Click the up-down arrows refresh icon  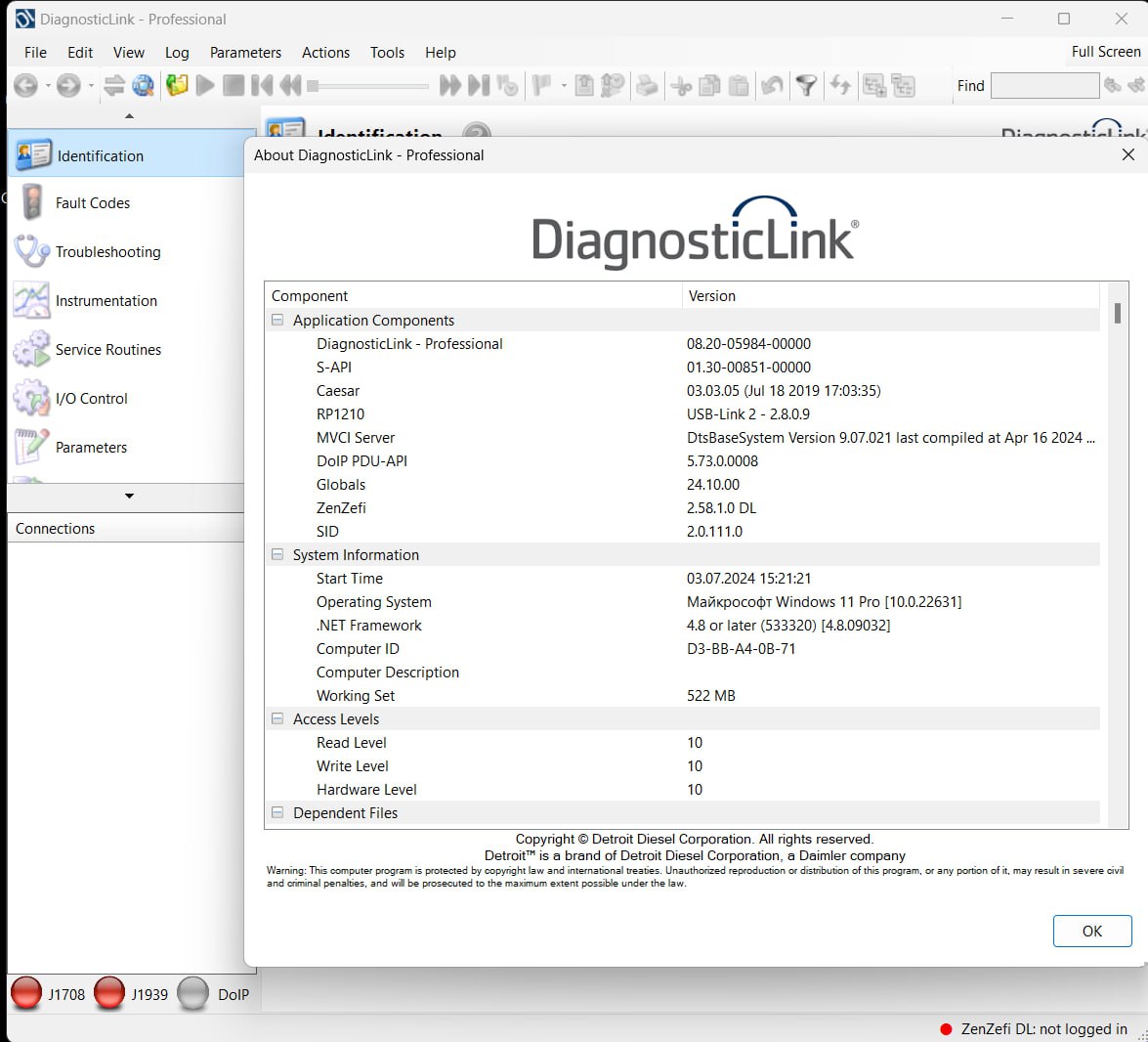(840, 86)
